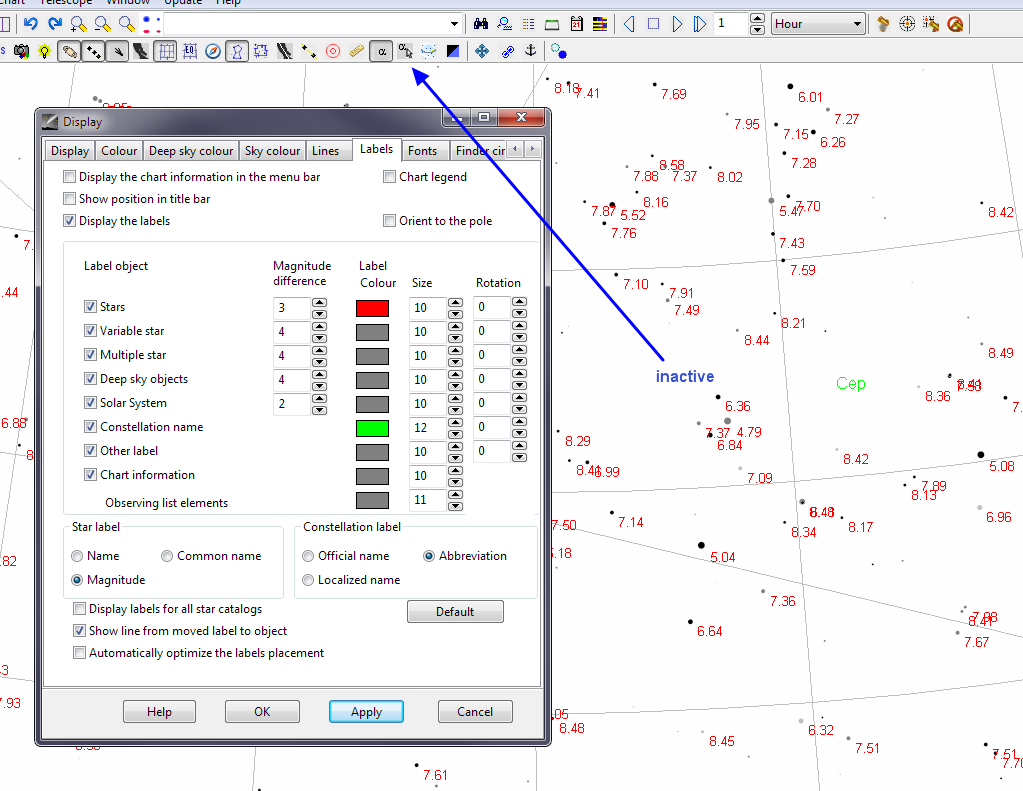Screen dimensions: 1023x791
Task: Click the compass icon in toolbar
Action: [213, 51]
